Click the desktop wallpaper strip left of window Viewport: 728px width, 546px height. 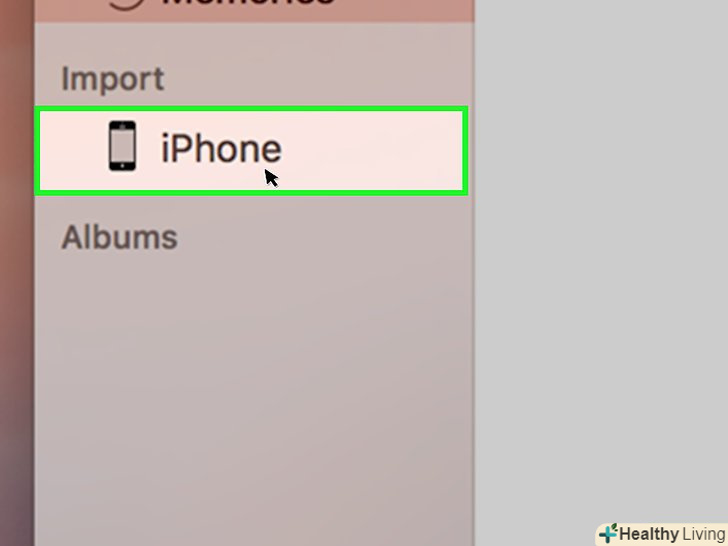[17, 273]
